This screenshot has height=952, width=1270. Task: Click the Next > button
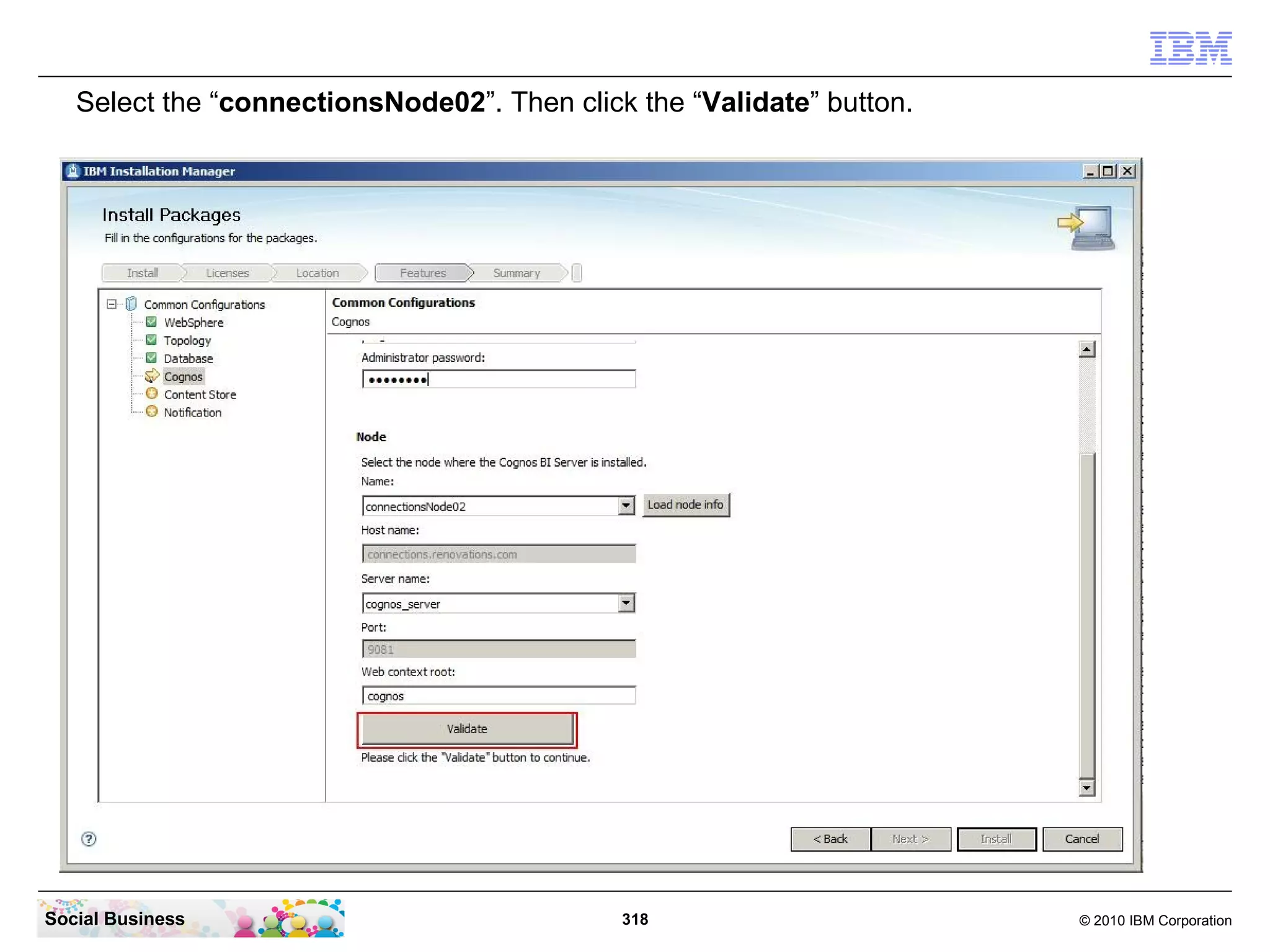point(910,839)
